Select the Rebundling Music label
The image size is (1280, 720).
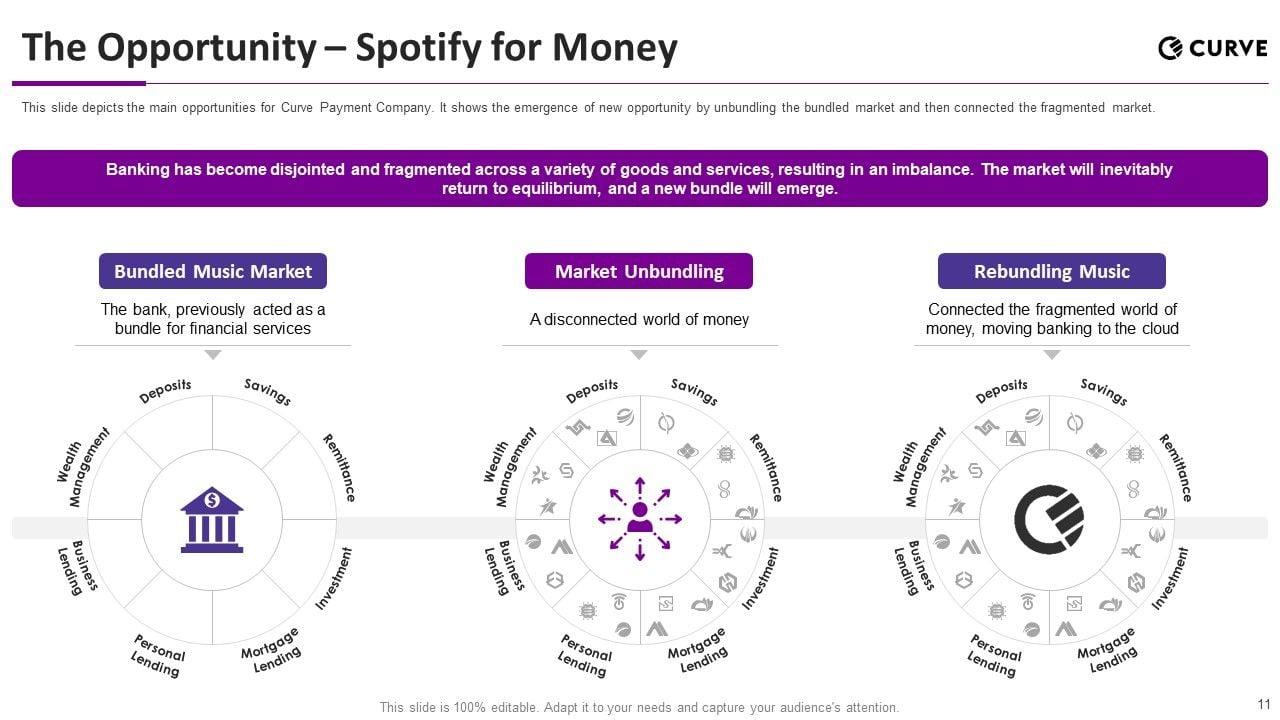click(1051, 271)
